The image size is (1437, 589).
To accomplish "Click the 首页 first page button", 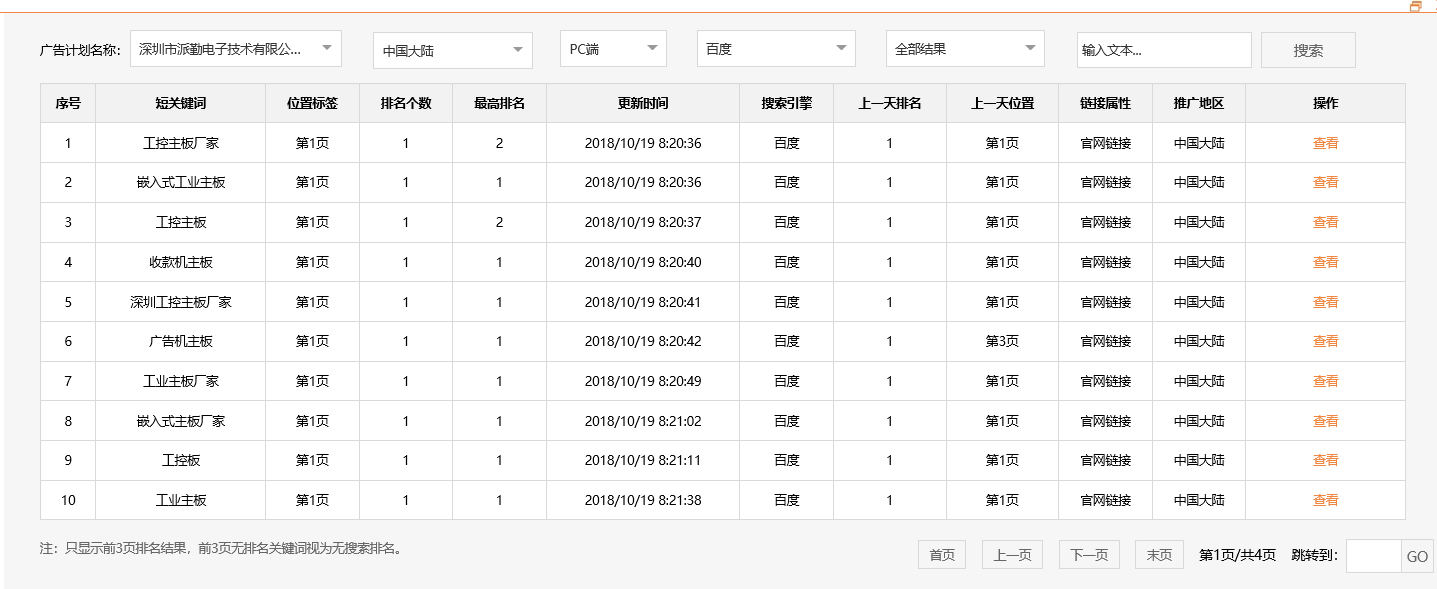I will point(941,554).
